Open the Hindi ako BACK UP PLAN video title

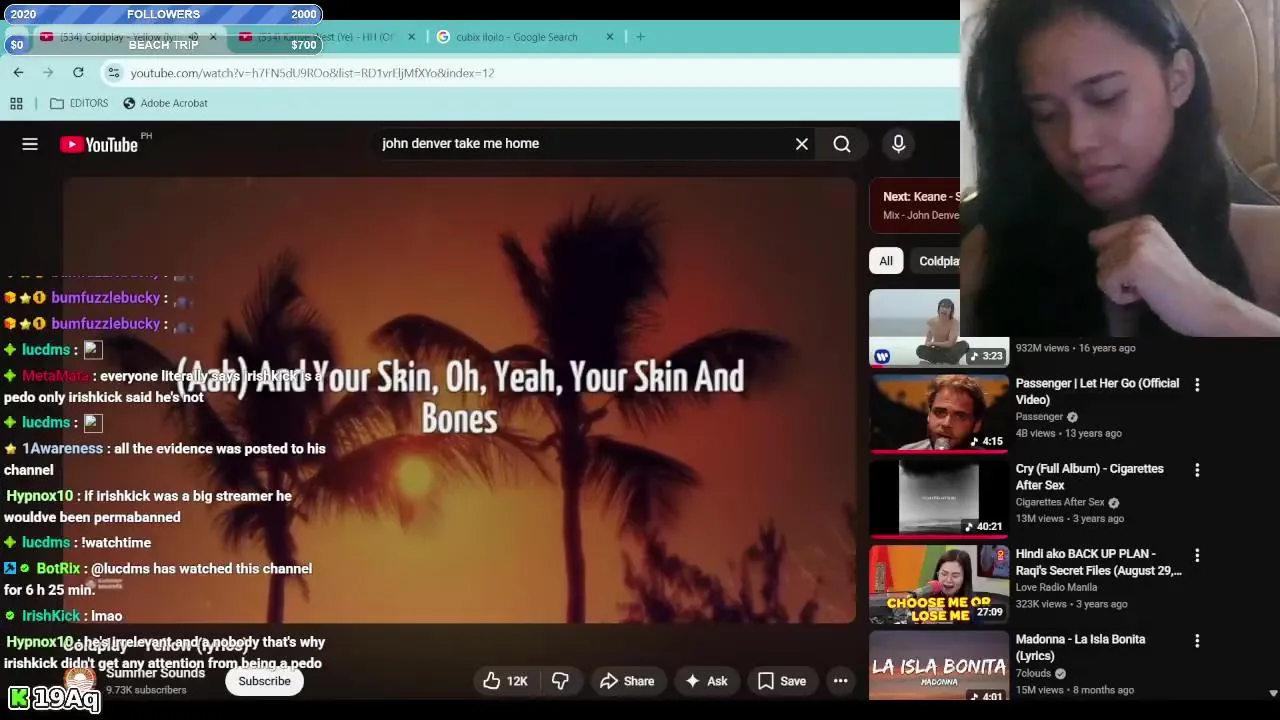[x=1098, y=562]
